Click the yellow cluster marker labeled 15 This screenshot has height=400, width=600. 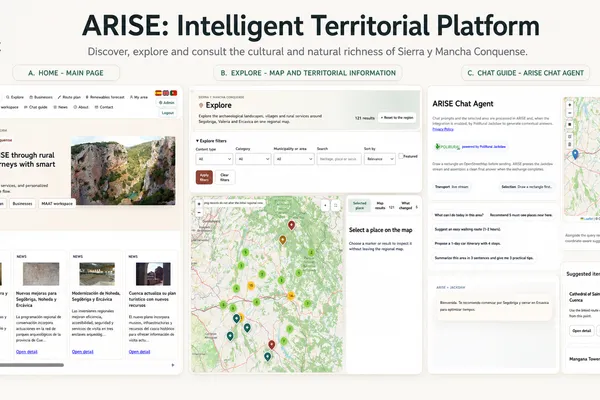click(x=251, y=286)
